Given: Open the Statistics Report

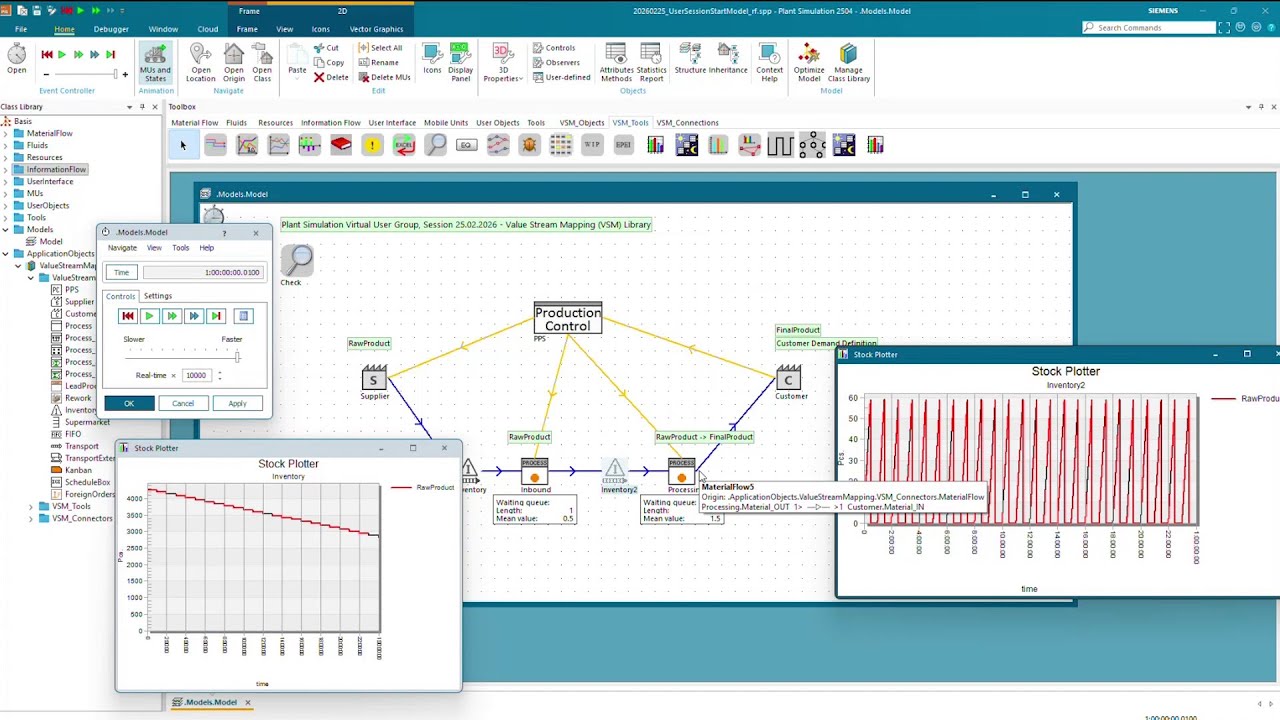Looking at the screenshot, I should [x=651, y=62].
